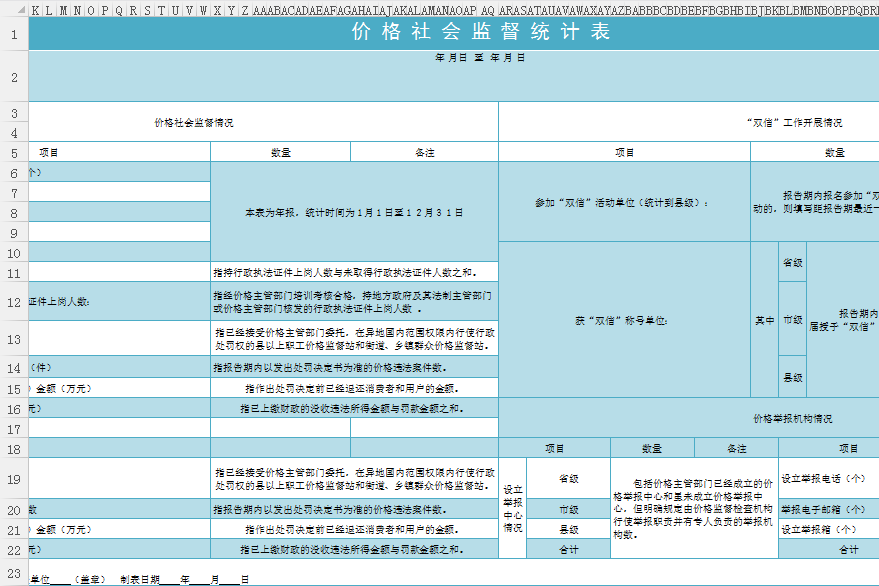Select the 参加“双信”活动单位 cell
879x586 pixels.
[x=624, y=202]
